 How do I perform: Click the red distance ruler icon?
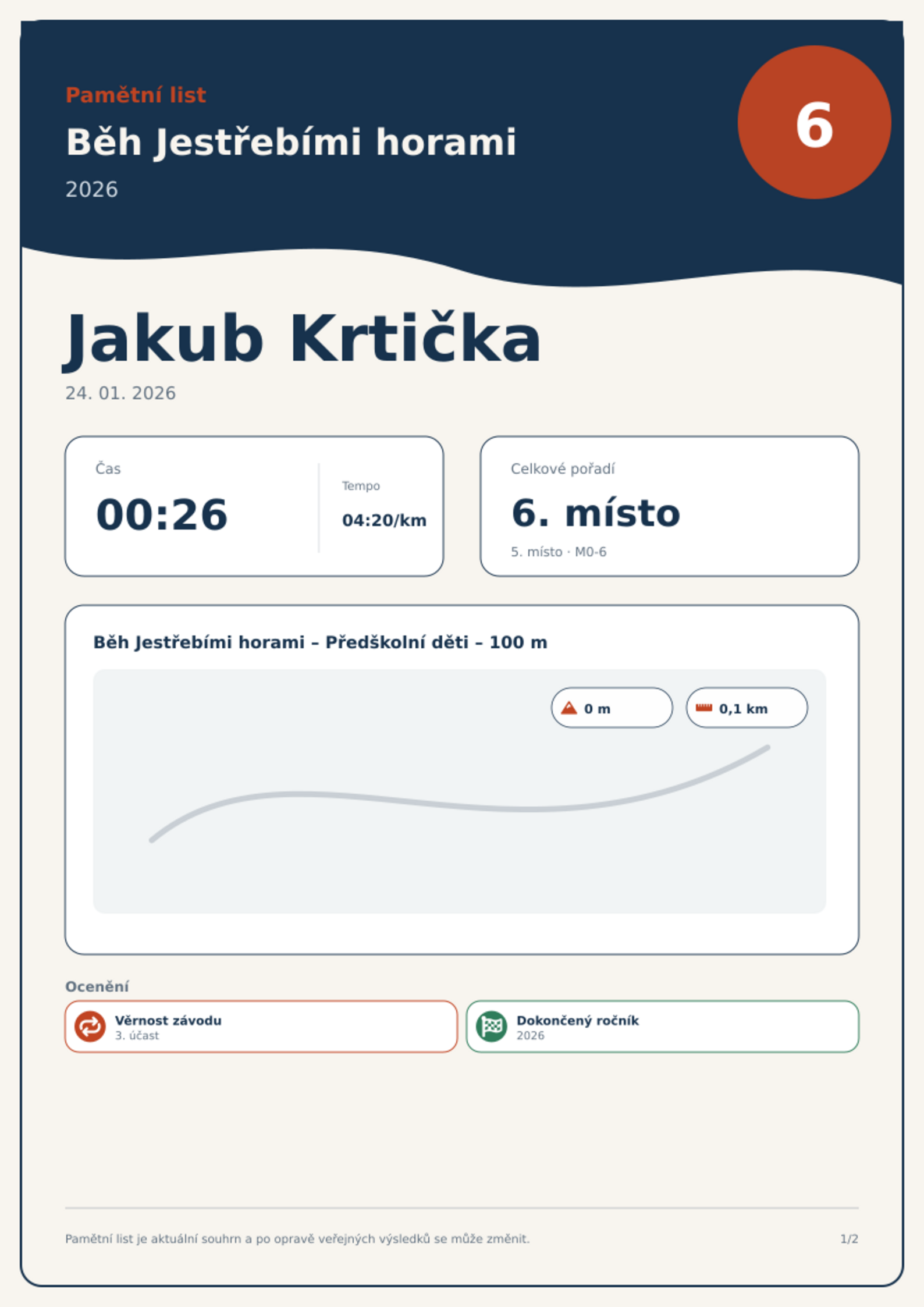tap(704, 708)
